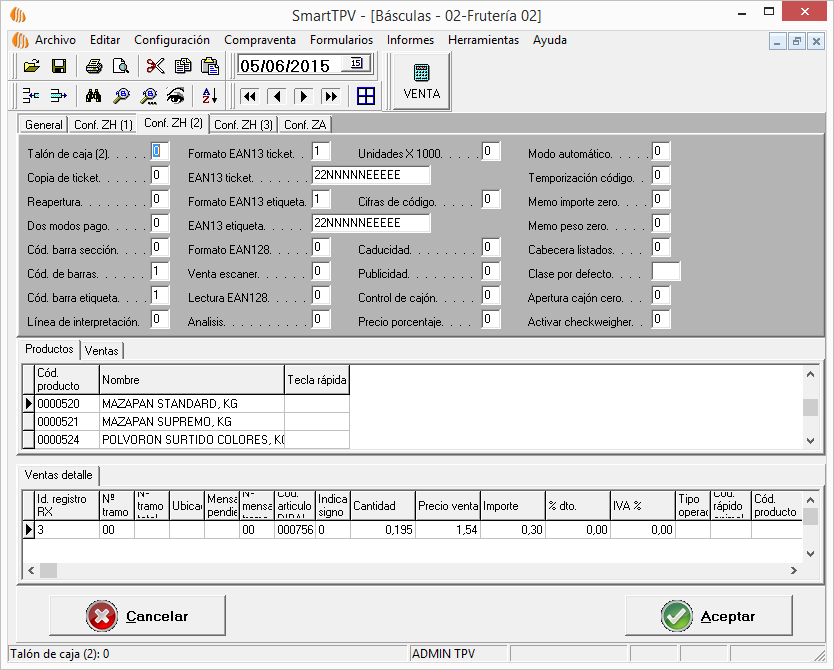Click the Unidades X 1000 field
This screenshot has height=670, width=834.
491,152
